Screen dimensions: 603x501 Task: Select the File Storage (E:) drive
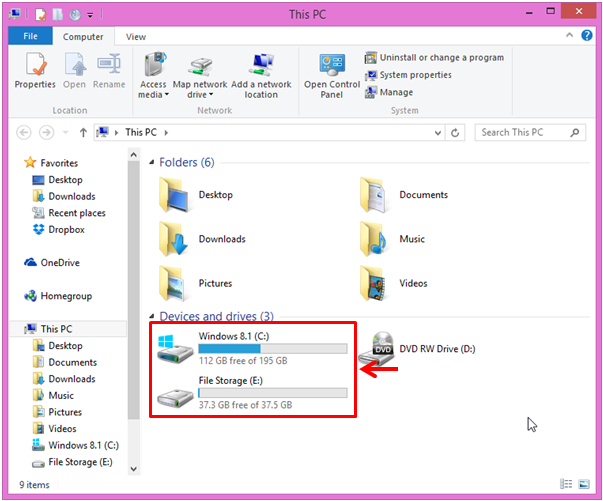252,393
